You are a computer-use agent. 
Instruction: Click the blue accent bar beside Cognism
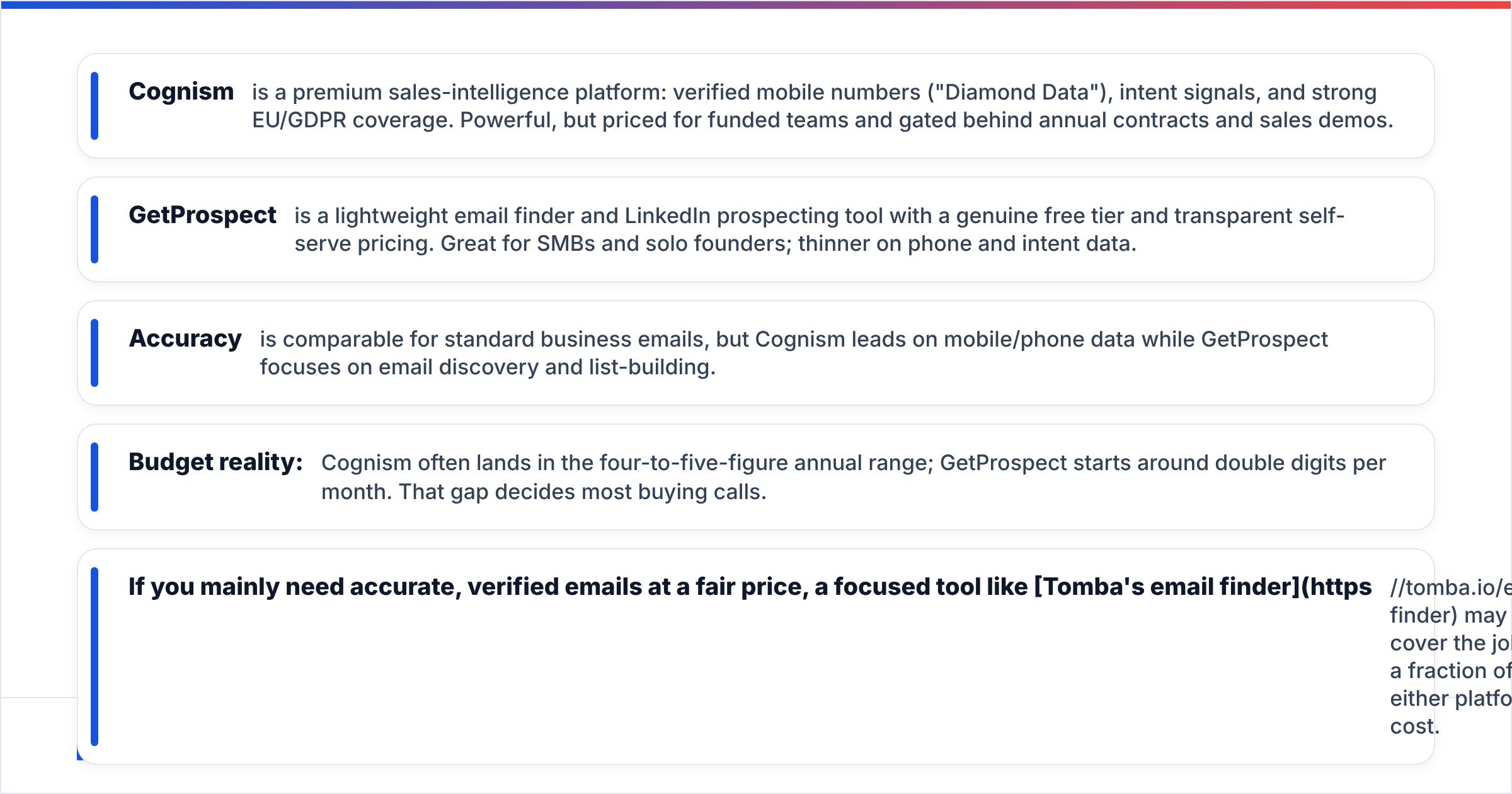[x=94, y=106]
